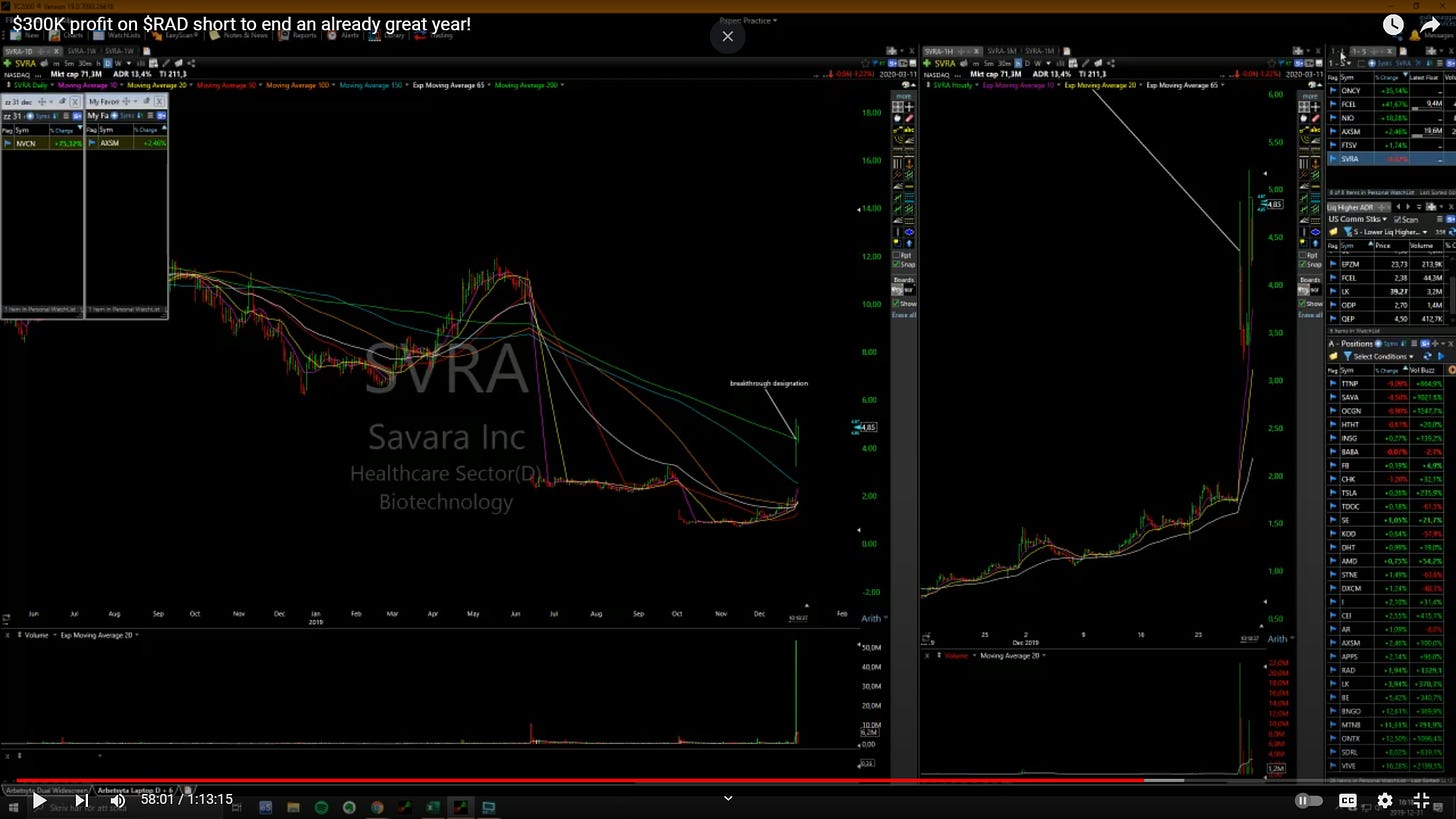Screen dimensions: 1456x819
Task: Skip to the next video
Action: click(x=81, y=800)
